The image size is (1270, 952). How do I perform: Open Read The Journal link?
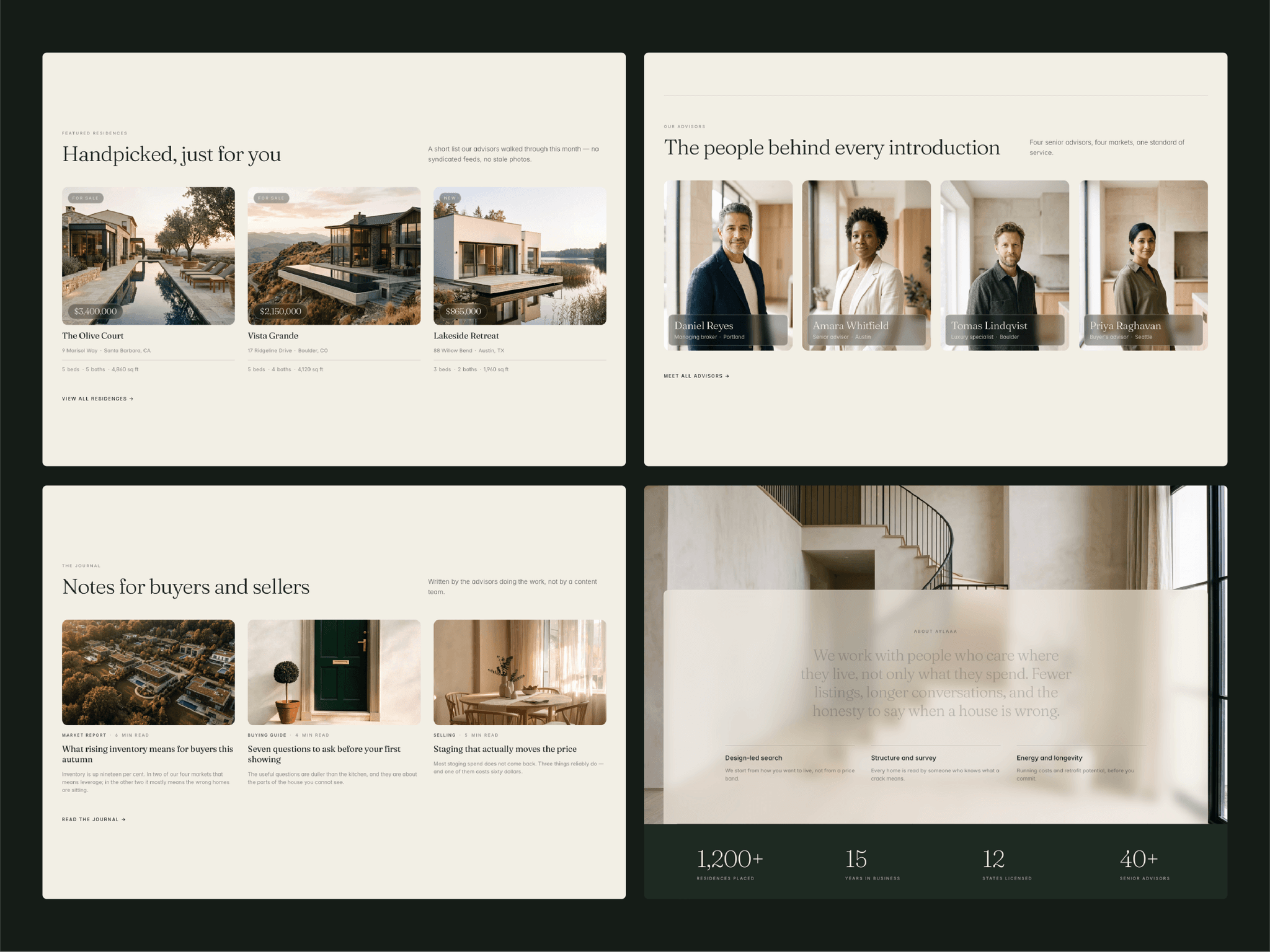click(94, 819)
